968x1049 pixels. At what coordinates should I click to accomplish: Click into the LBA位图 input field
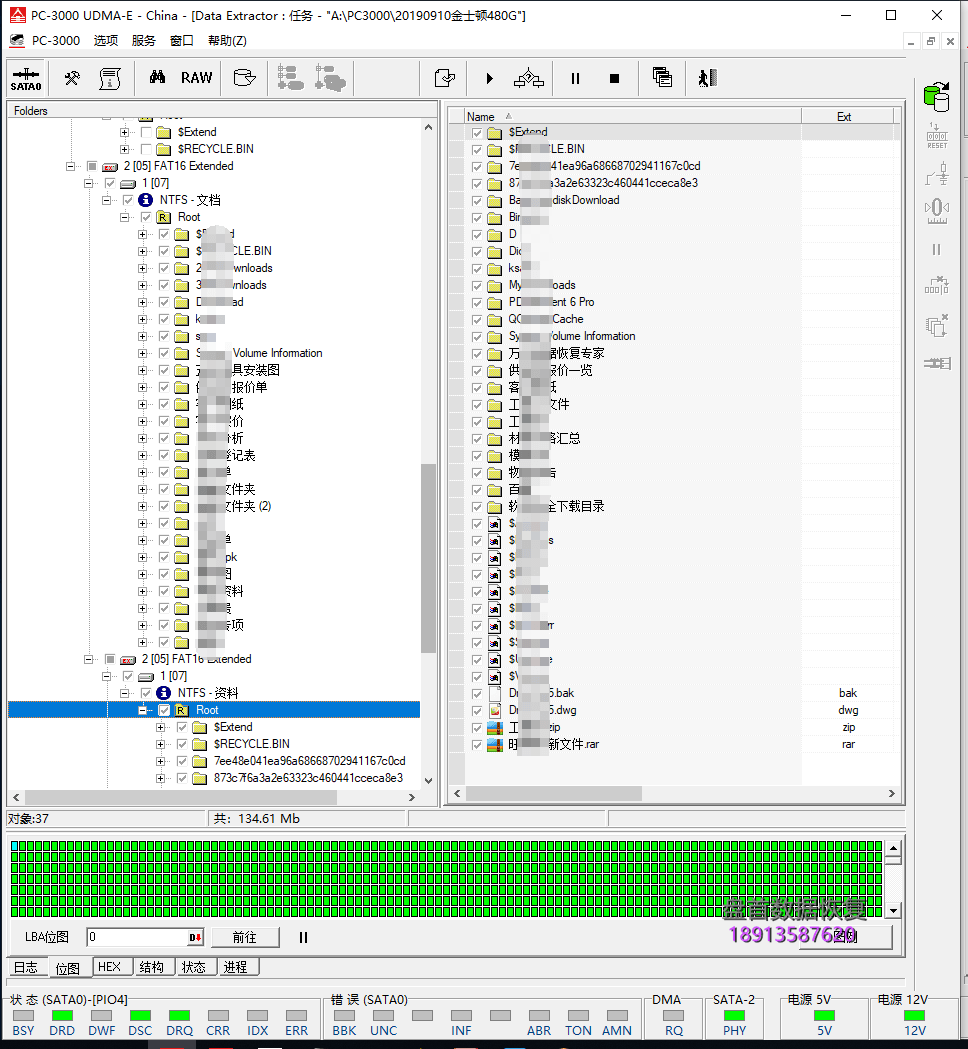click(138, 937)
